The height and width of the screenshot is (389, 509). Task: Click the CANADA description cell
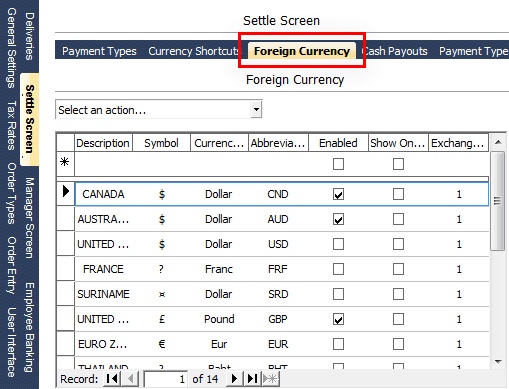103,194
